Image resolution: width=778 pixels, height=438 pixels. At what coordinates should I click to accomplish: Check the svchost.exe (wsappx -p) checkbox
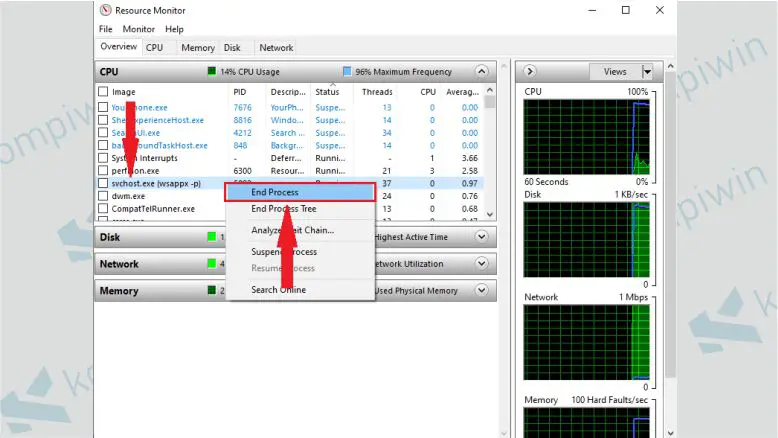103,183
